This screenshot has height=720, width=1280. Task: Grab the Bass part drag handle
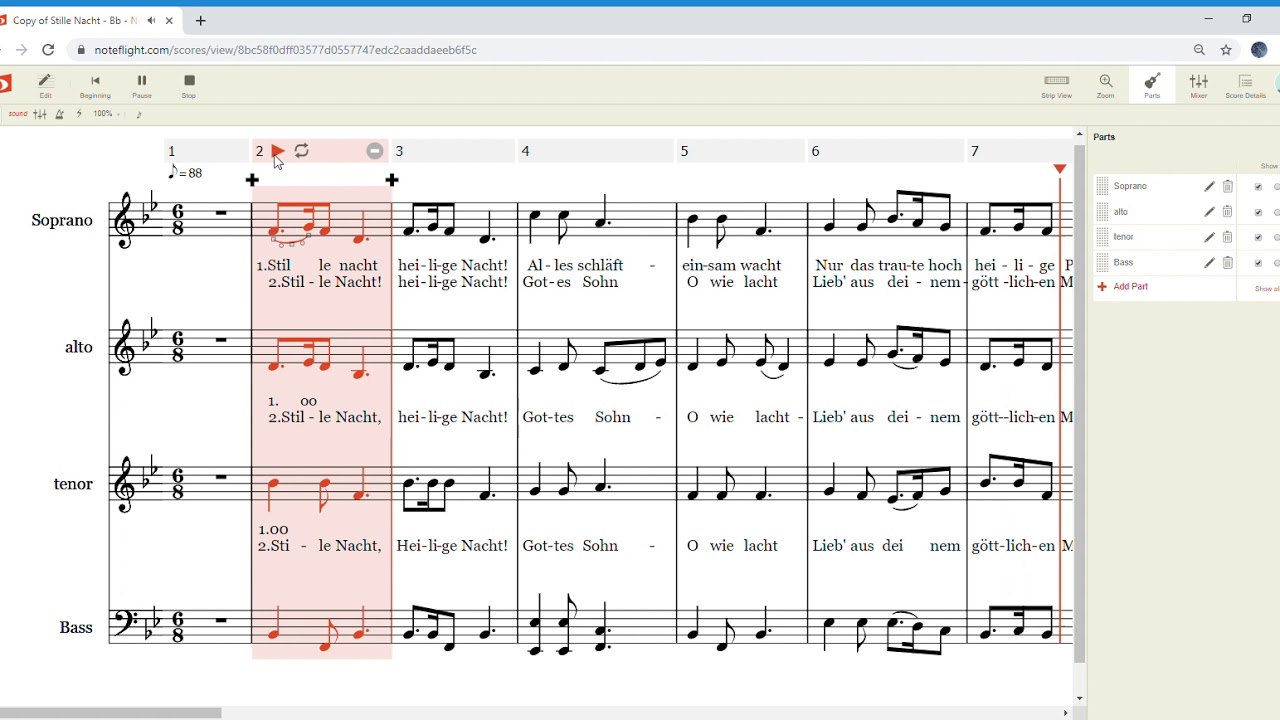[x=1103, y=262]
